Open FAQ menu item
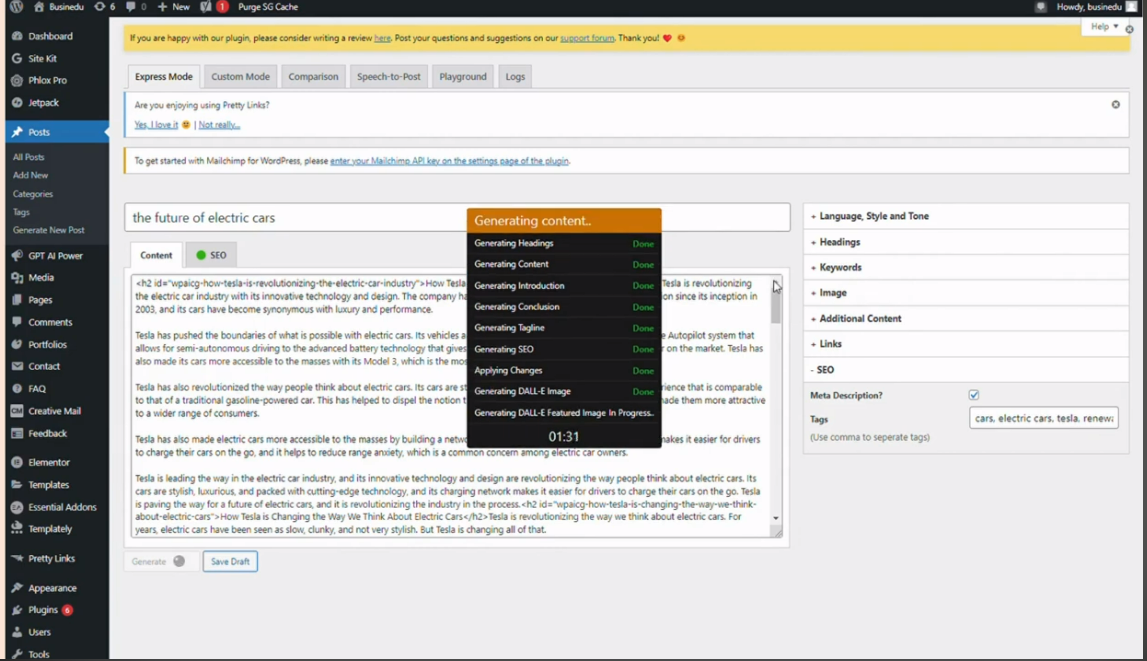This screenshot has height=661, width=1147. coord(37,389)
